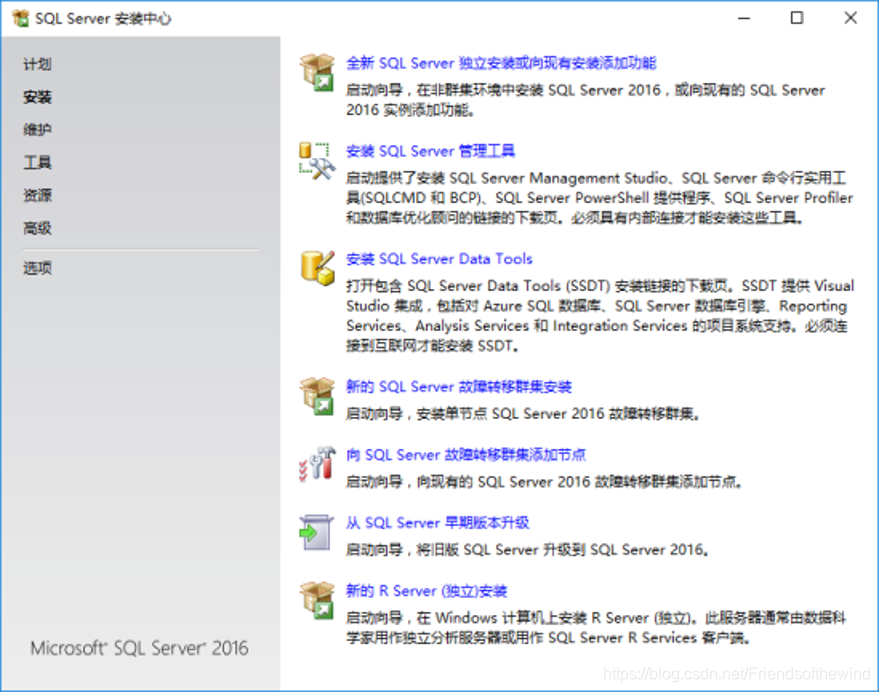The image size is (879, 692).
Task: Open 安装 SQL Server Data Tools link
Action: pos(439,259)
